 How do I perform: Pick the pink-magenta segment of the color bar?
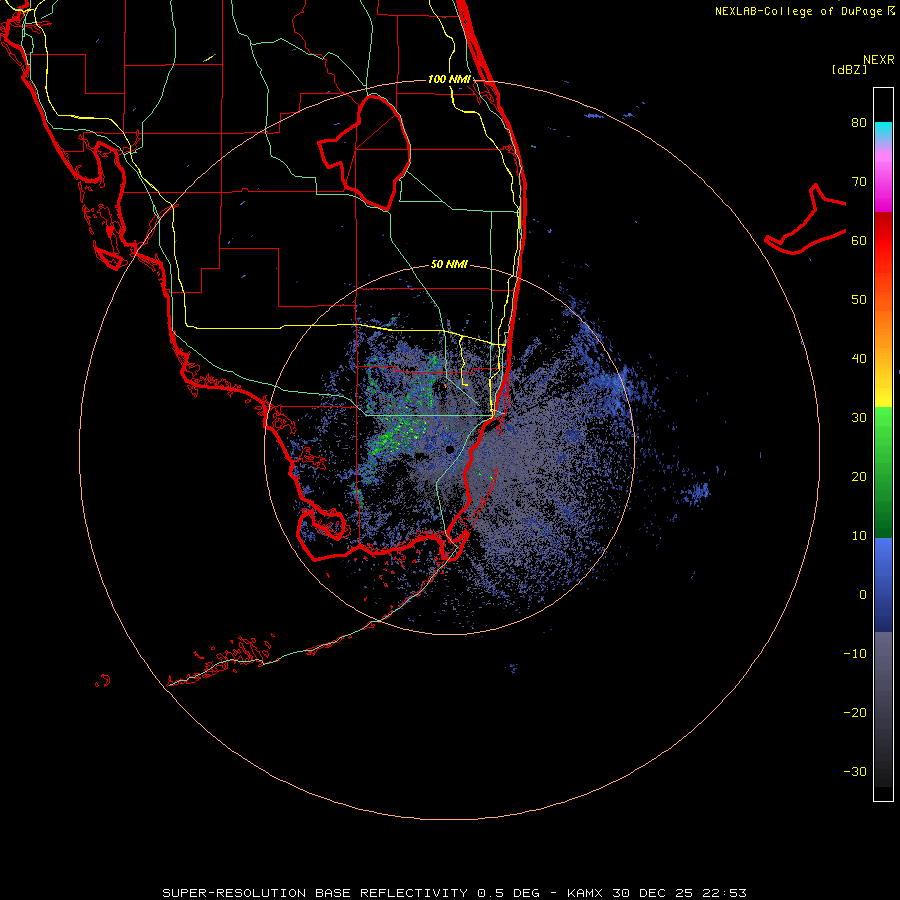pyautogui.click(x=883, y=178)
